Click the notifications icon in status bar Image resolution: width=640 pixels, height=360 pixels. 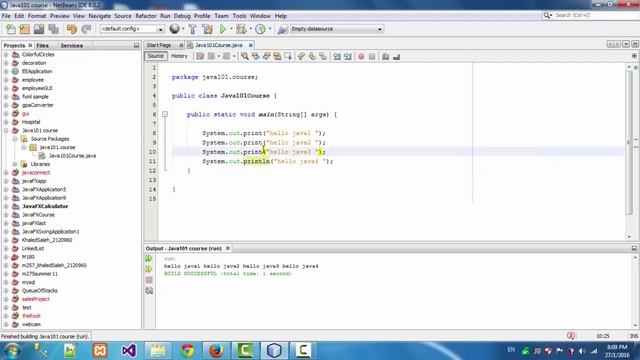[x=571, y=336]
